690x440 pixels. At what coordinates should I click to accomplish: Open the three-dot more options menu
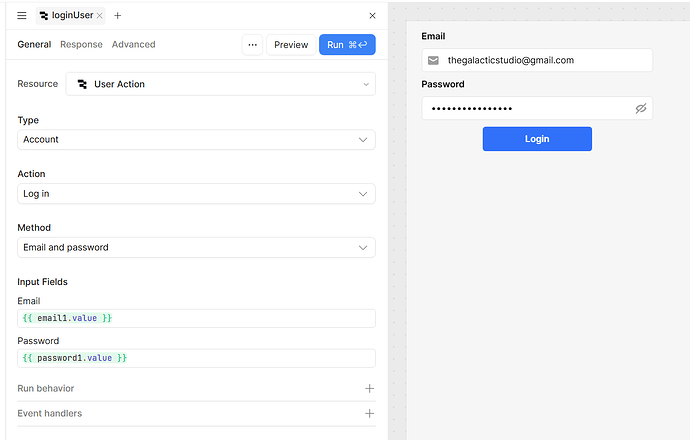click(253, 45)
